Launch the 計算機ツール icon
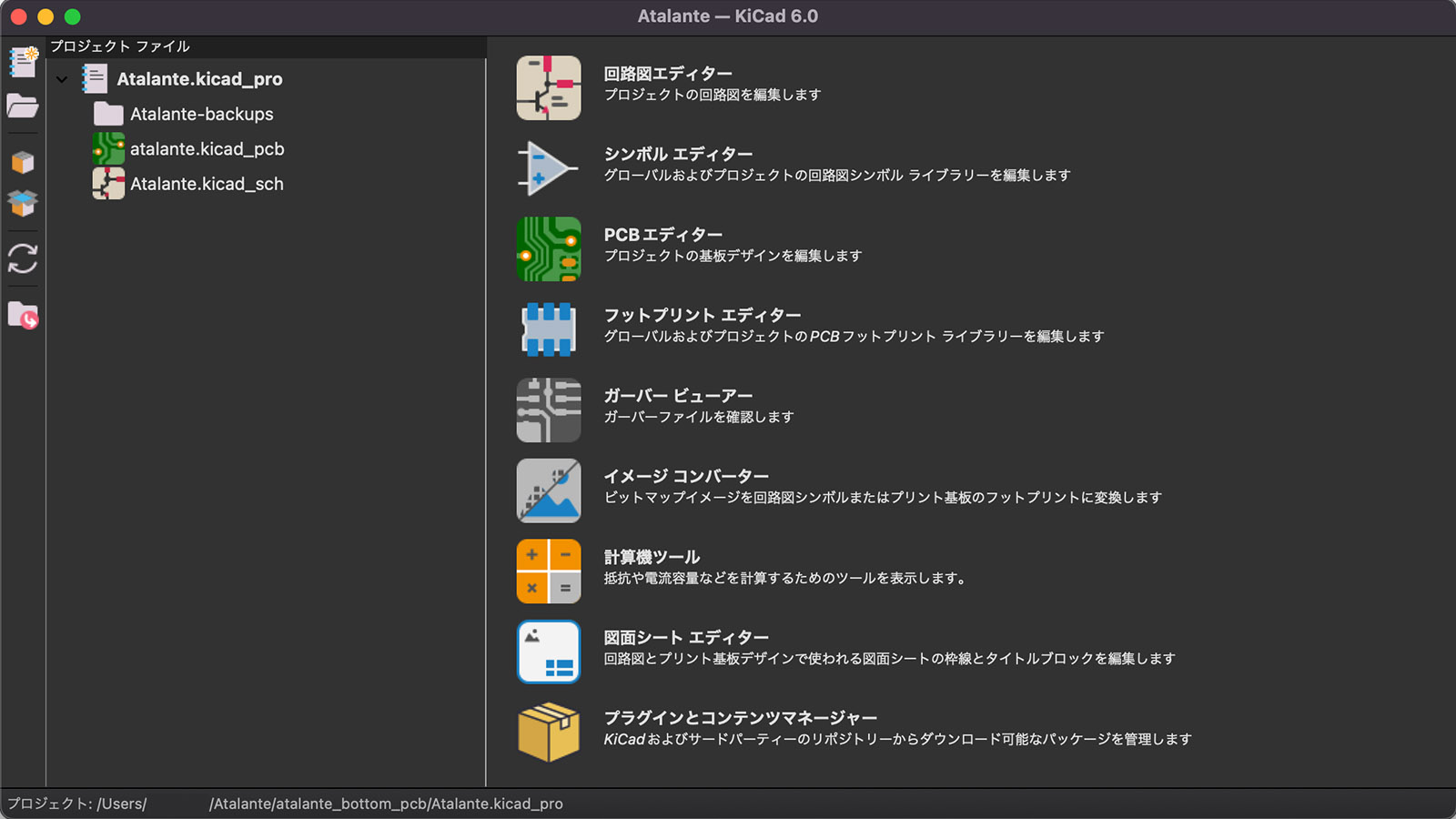This screenshot has width=1456, height=819. [549, 571]
